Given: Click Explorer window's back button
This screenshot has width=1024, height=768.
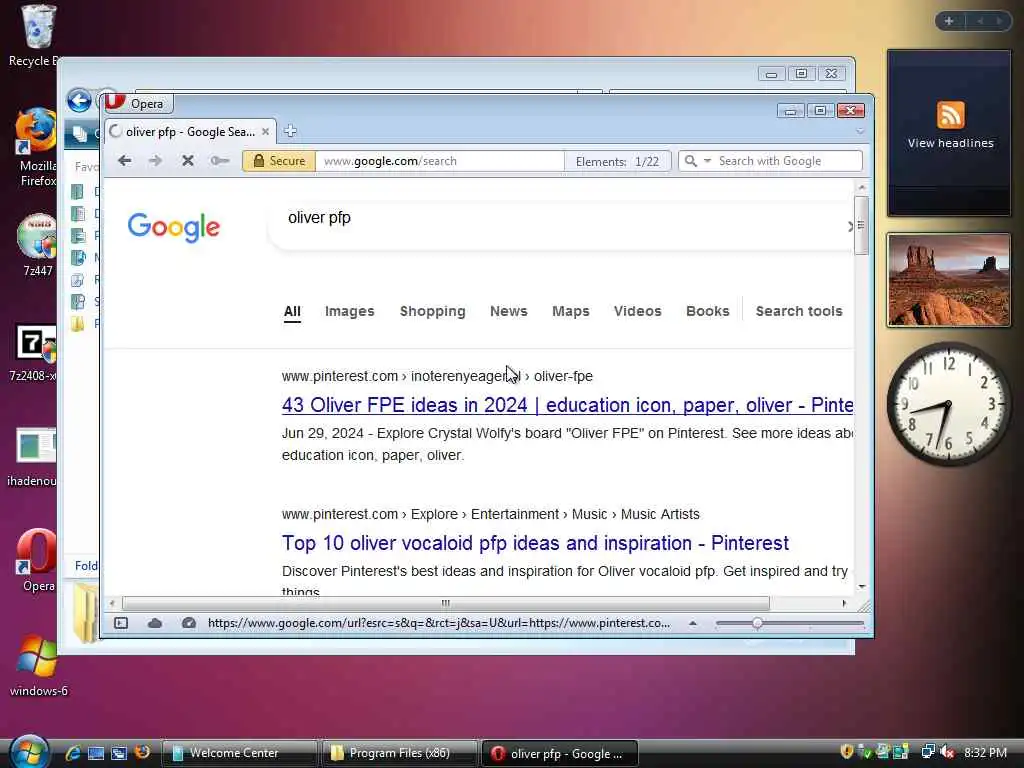Looking at the screenshot, I should [x=79, y=101].
